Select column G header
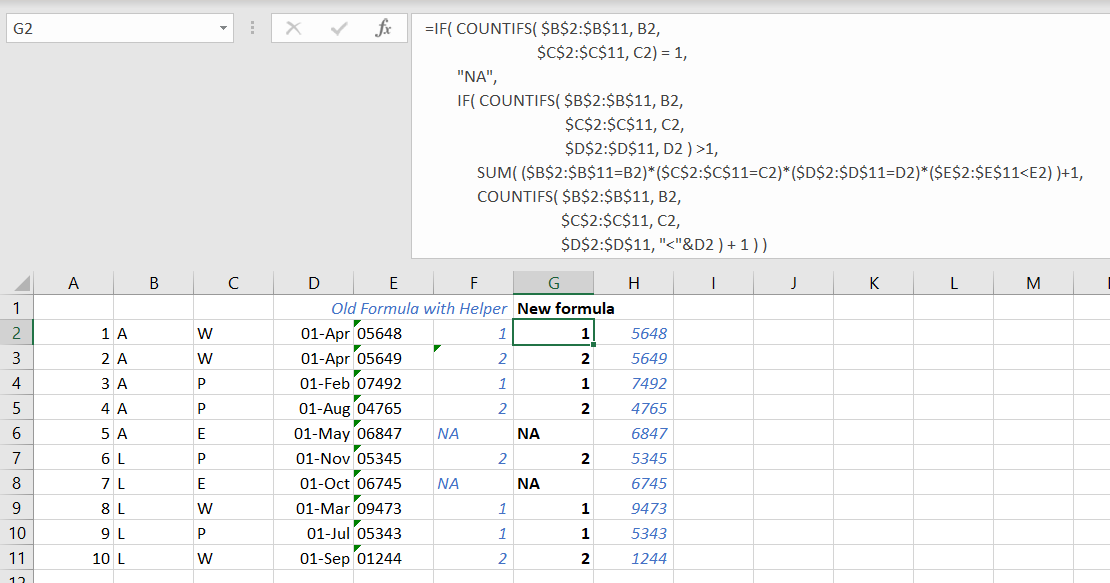Image resolution: width=1110 pixels, height=583 pixels. [554, 283]
